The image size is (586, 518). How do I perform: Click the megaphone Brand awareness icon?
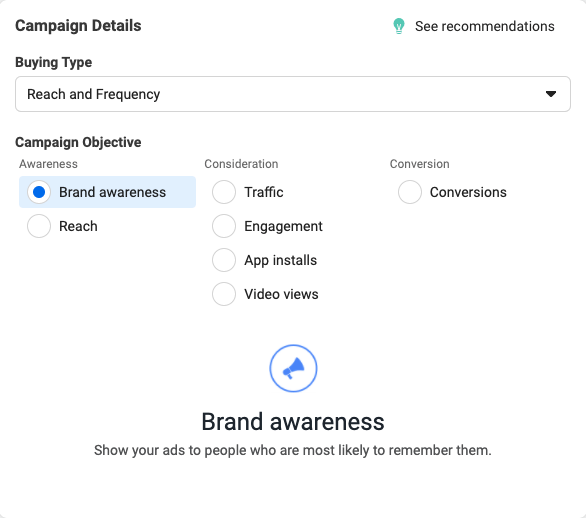[293, 369]
